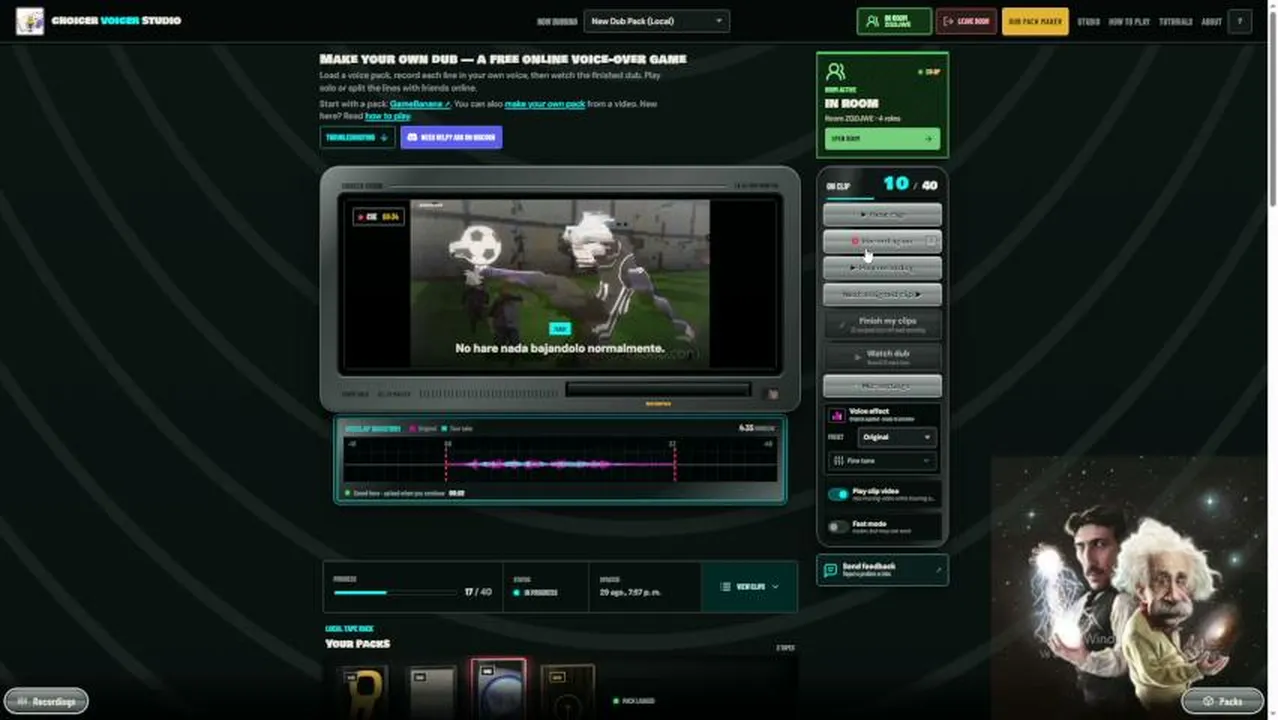
Task: Click the green Open Room button
Action: tap(882, 139)
